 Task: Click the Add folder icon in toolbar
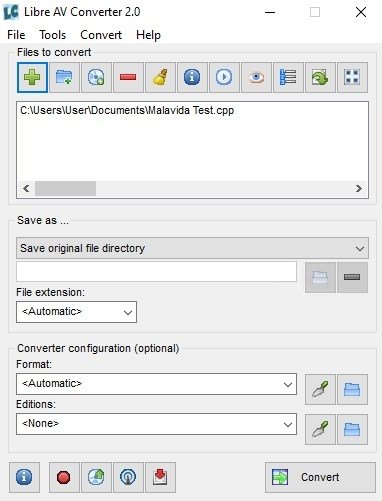(64, 77)
